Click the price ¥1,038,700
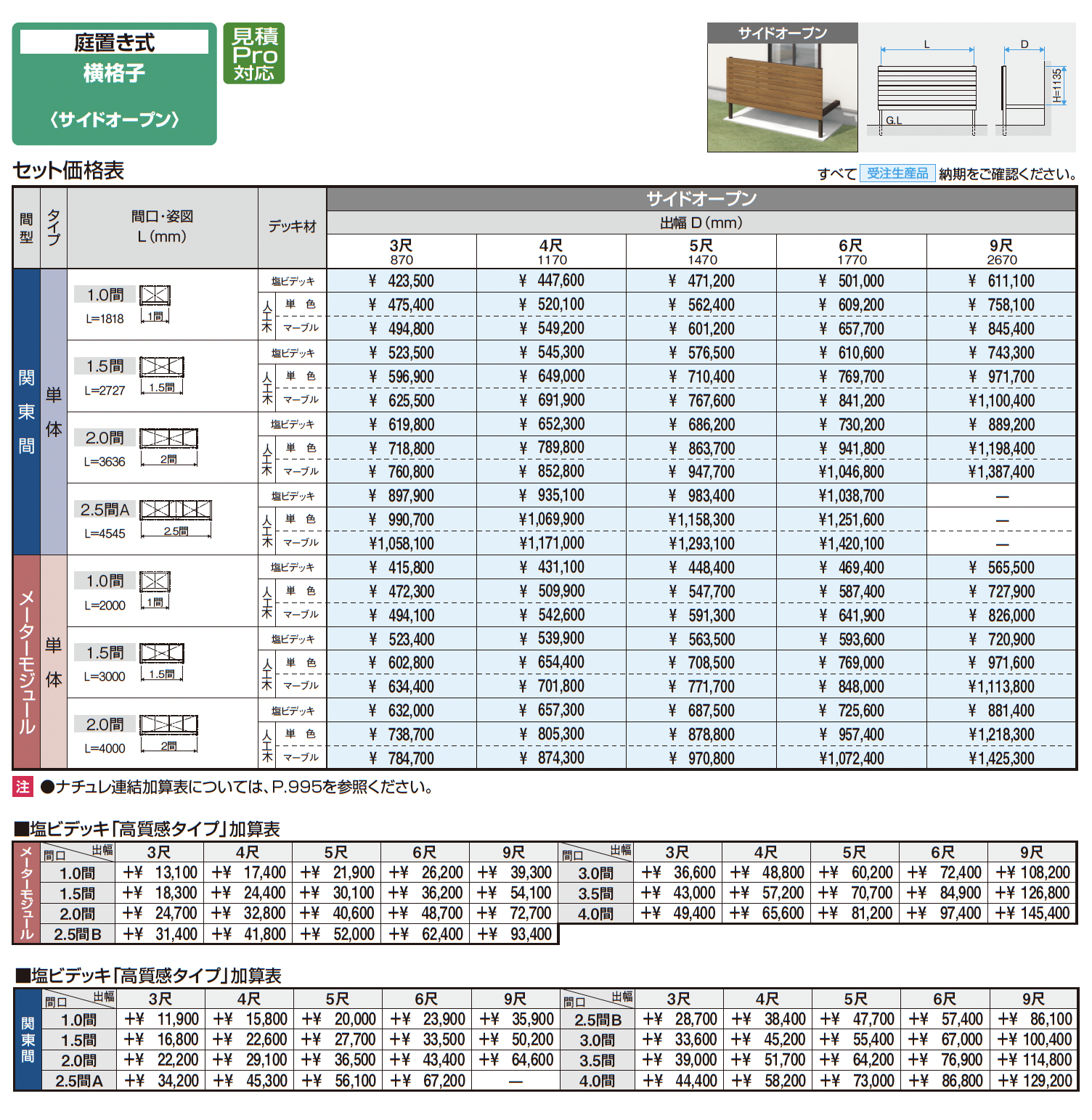Viewport: 1092px width, 1120px height. point(852,496)
